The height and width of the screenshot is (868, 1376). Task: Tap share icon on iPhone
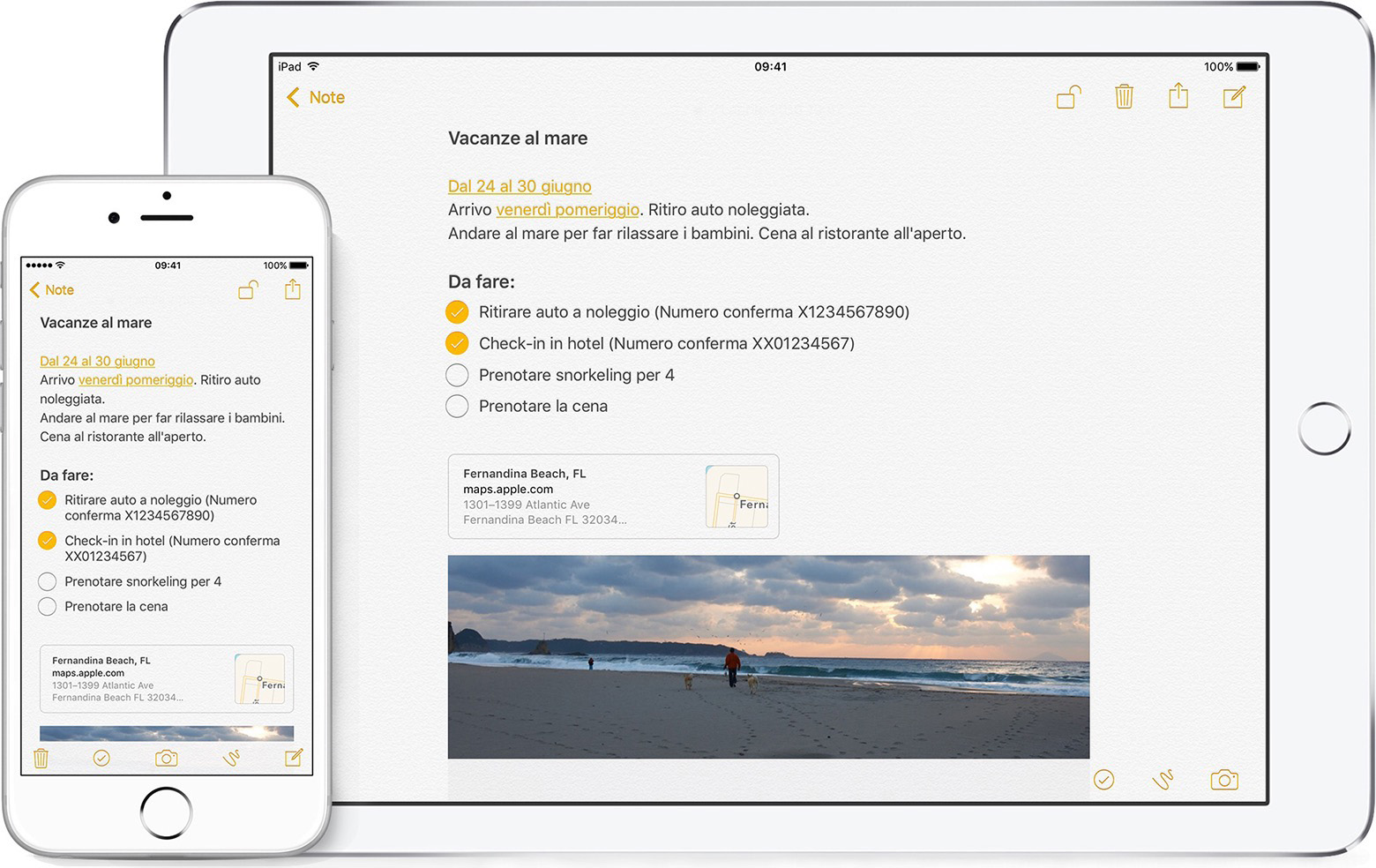pos(293,289)
